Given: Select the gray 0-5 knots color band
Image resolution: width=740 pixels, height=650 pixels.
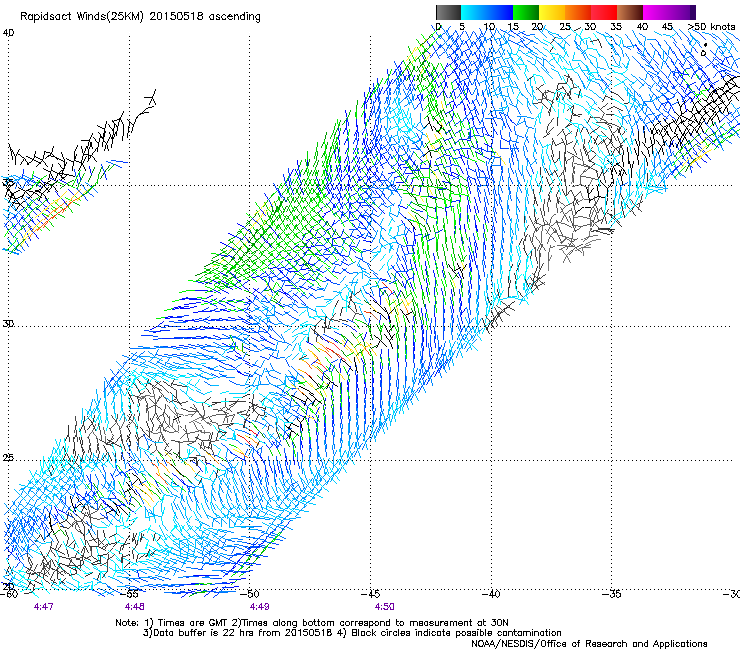Looking at the screenshot, I should point(448,12).
